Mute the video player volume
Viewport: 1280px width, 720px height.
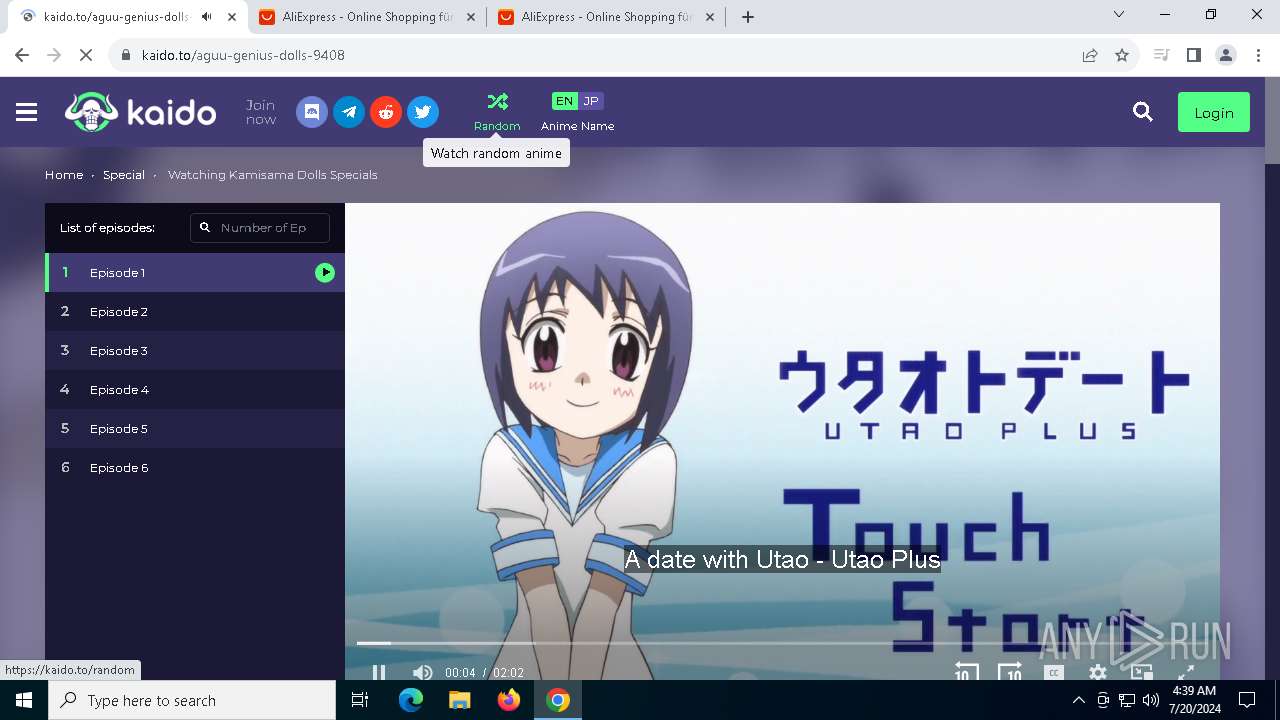pos(422,673)
